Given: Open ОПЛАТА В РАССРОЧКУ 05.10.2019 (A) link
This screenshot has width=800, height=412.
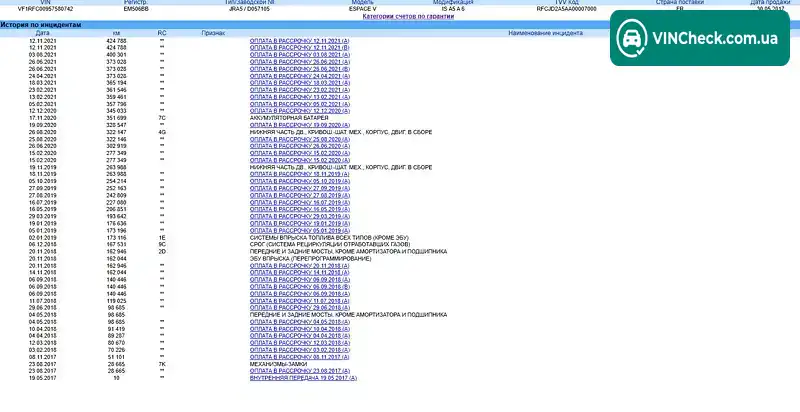Looking at the screenshot, I should click(299, 181).
